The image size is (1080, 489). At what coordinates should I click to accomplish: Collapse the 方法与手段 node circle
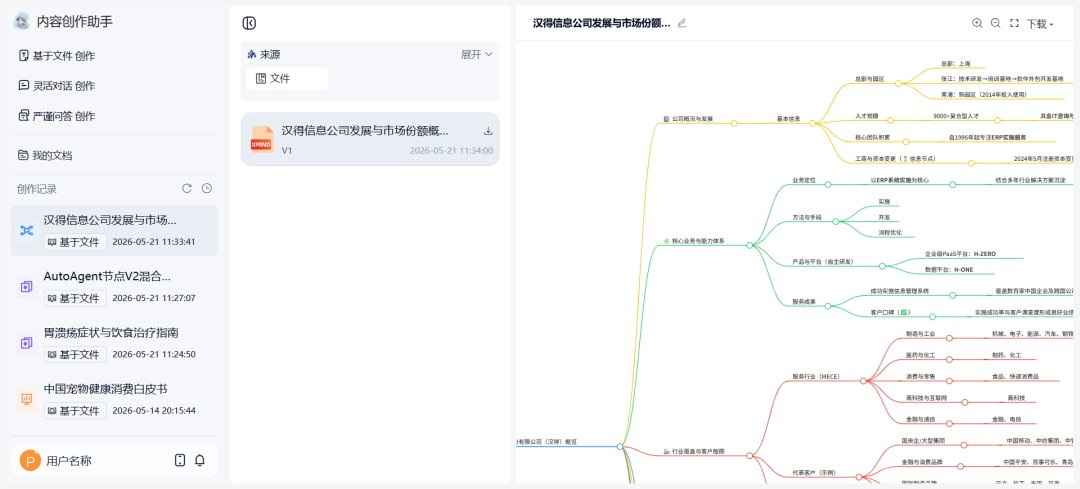pos(835,222)
